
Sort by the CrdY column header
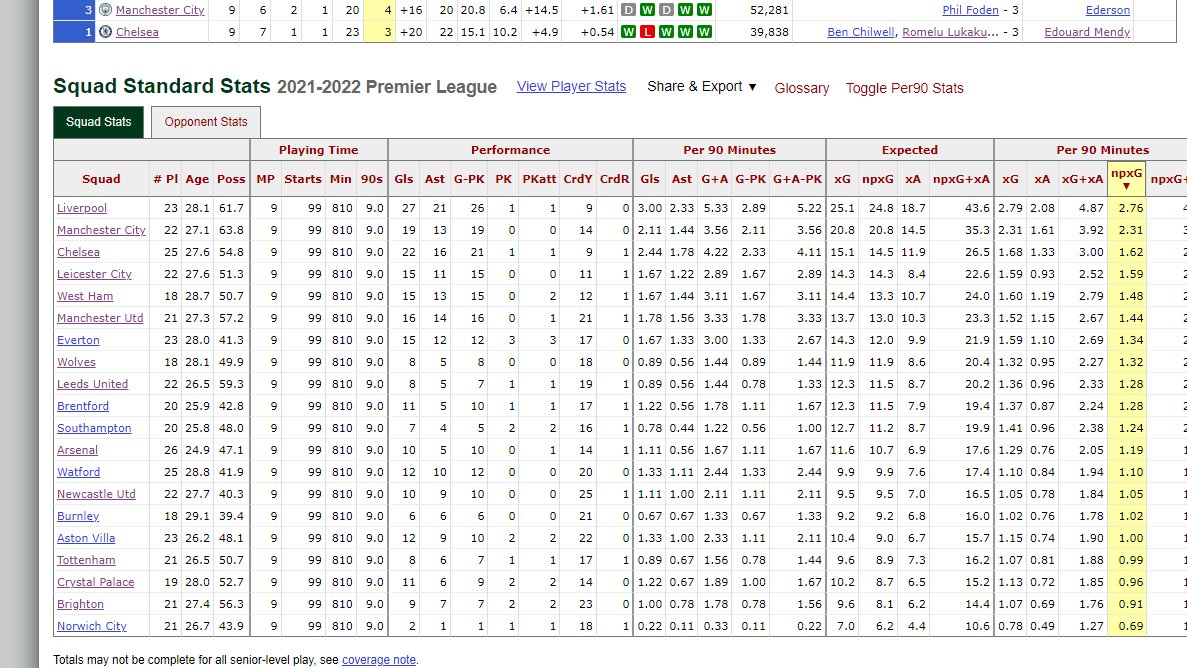click(578, 179)
